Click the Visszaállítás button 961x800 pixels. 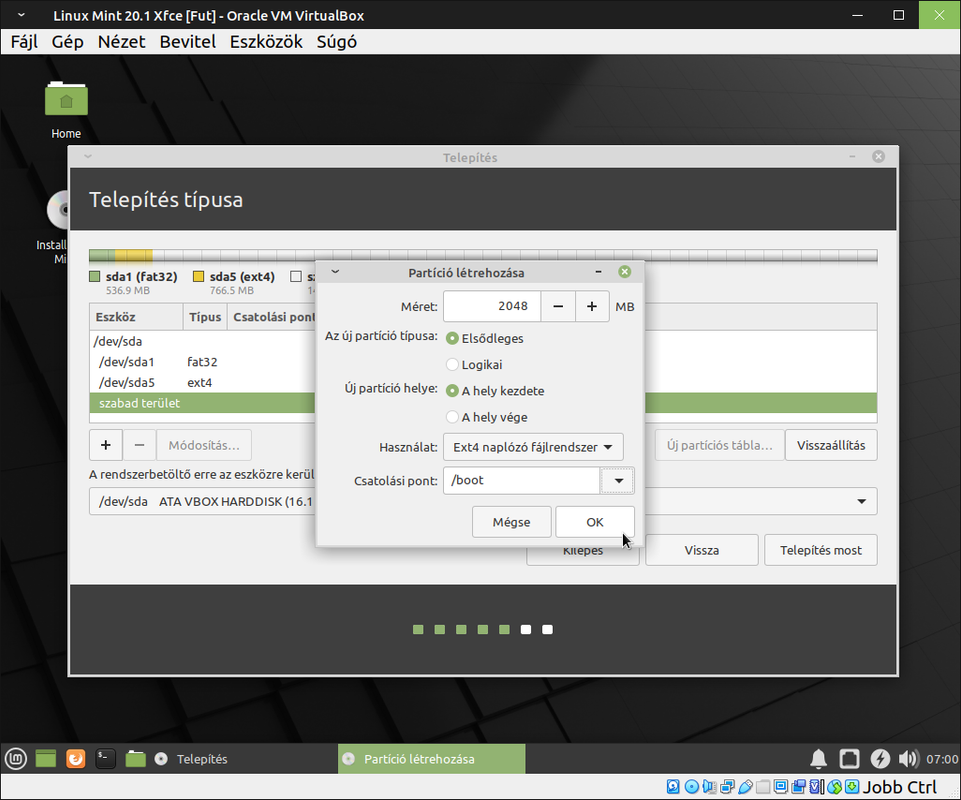click(x=831, y=445)
